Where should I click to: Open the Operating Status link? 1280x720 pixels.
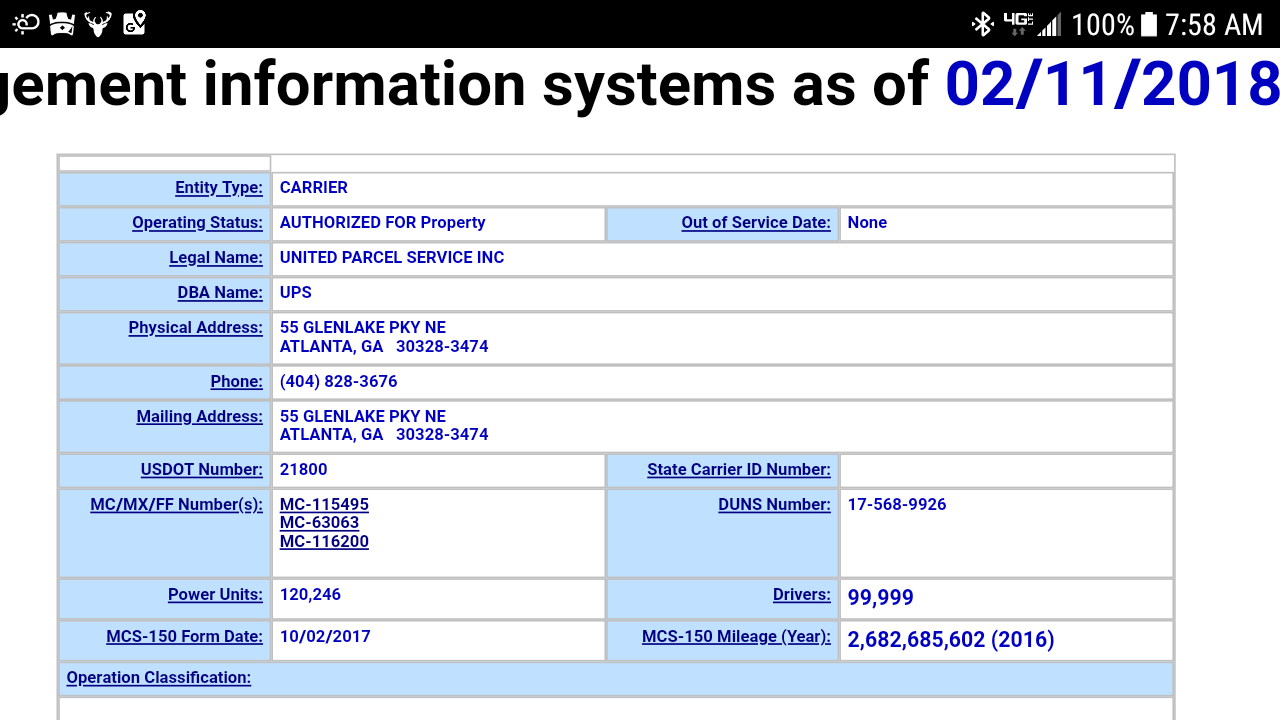pyautogui.click(x=197, y=223)
